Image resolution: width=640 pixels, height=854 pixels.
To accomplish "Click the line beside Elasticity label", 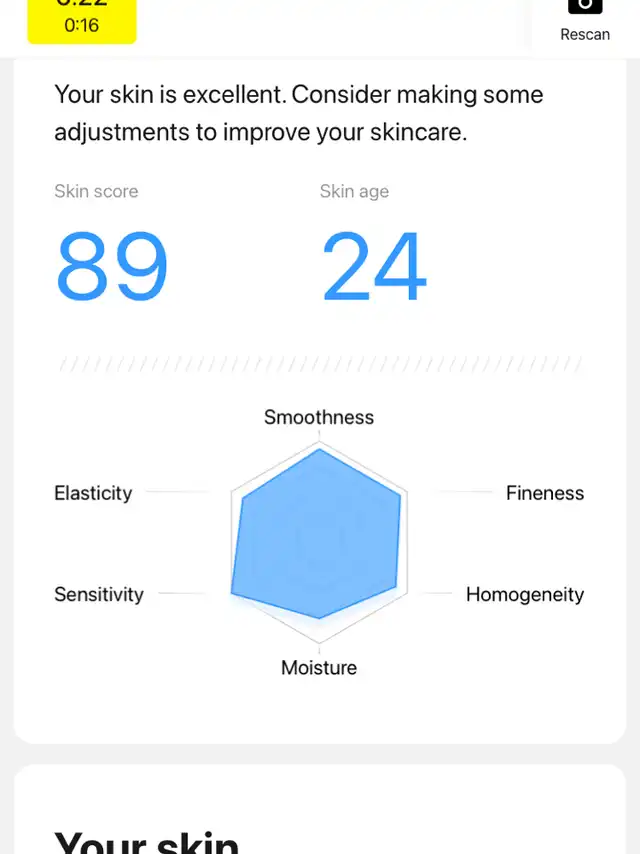I will (178, 491).
